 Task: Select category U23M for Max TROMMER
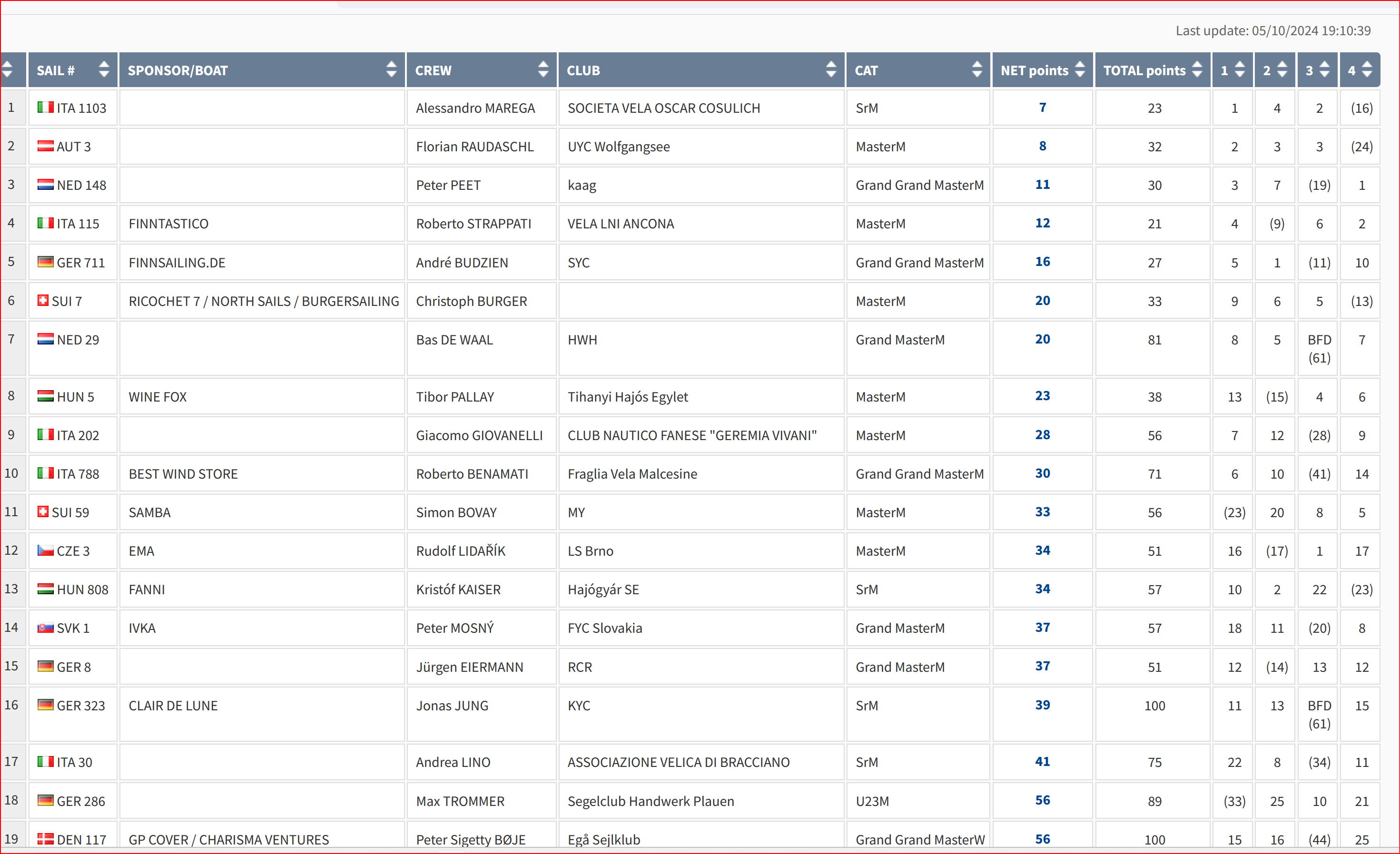click(x=872, y=801)
